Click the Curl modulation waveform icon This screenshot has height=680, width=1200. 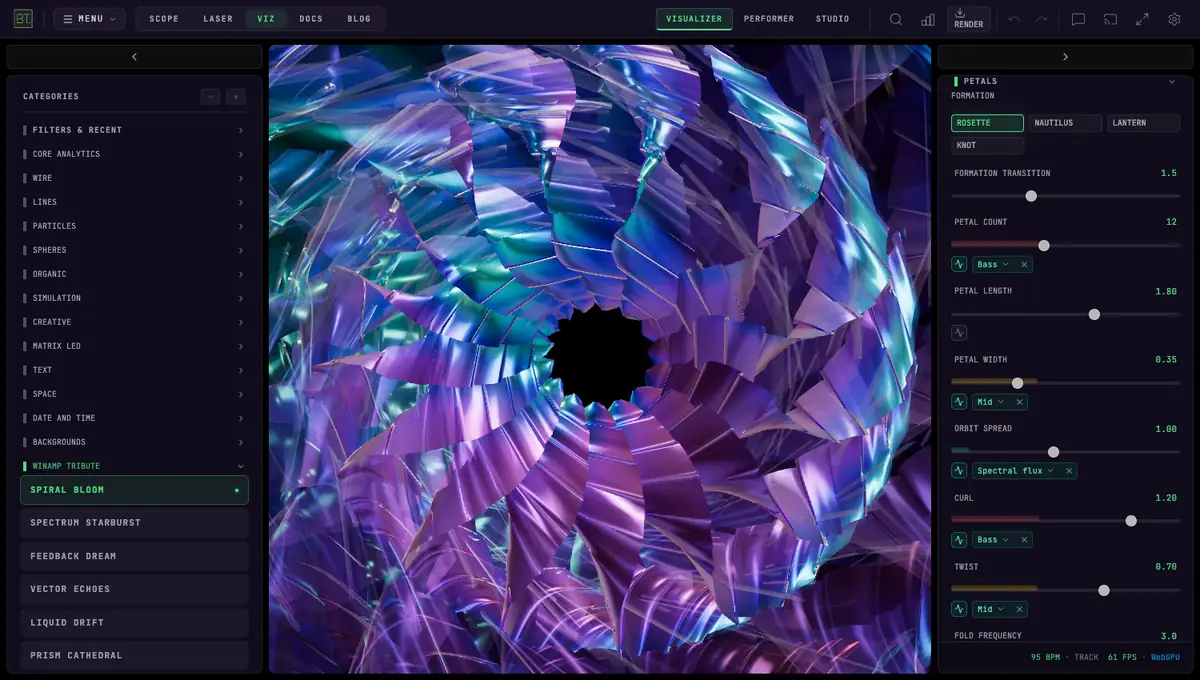(959, 540)
